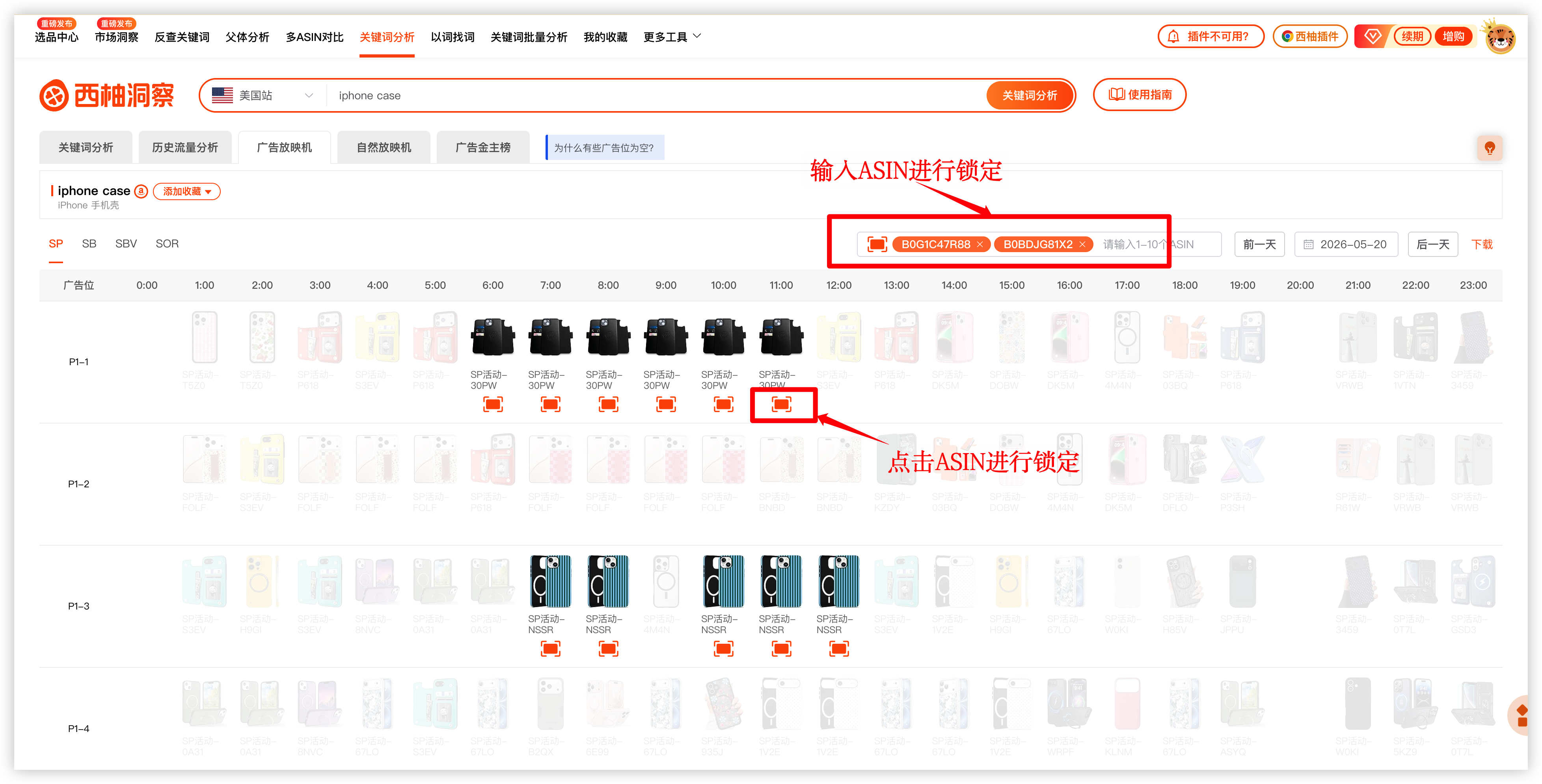Click the black case thumbnail P1-1 at 6:00
The image size is (1542, 784).
[493, 337]
